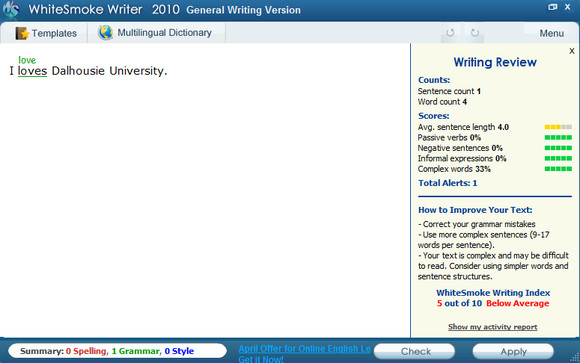This screenshot has height=363, width=580.
Task: Click the Multilingual Dictionary globe icon
Action: coord(105,33)
